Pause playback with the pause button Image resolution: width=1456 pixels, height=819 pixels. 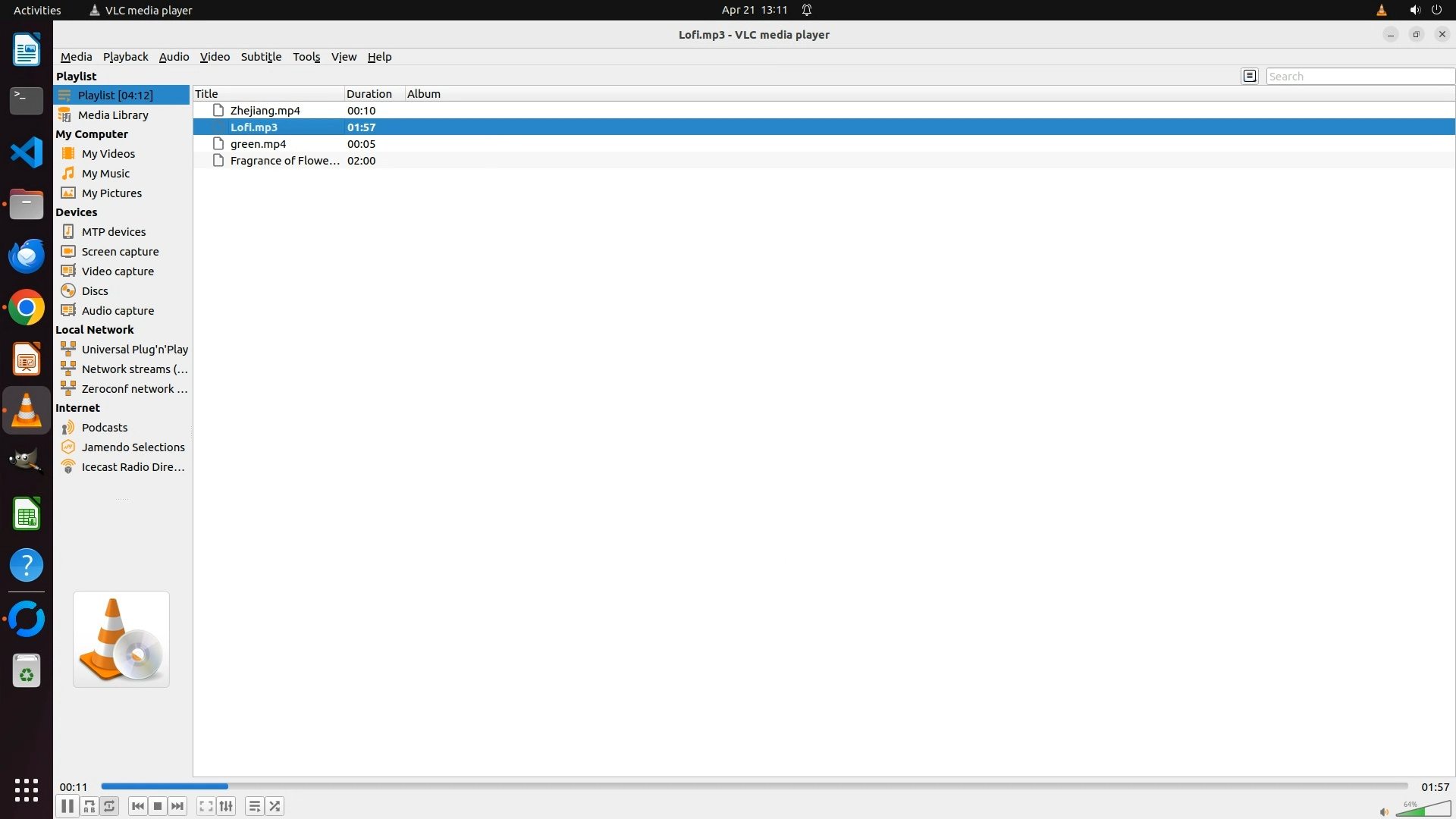coord(67,806)
